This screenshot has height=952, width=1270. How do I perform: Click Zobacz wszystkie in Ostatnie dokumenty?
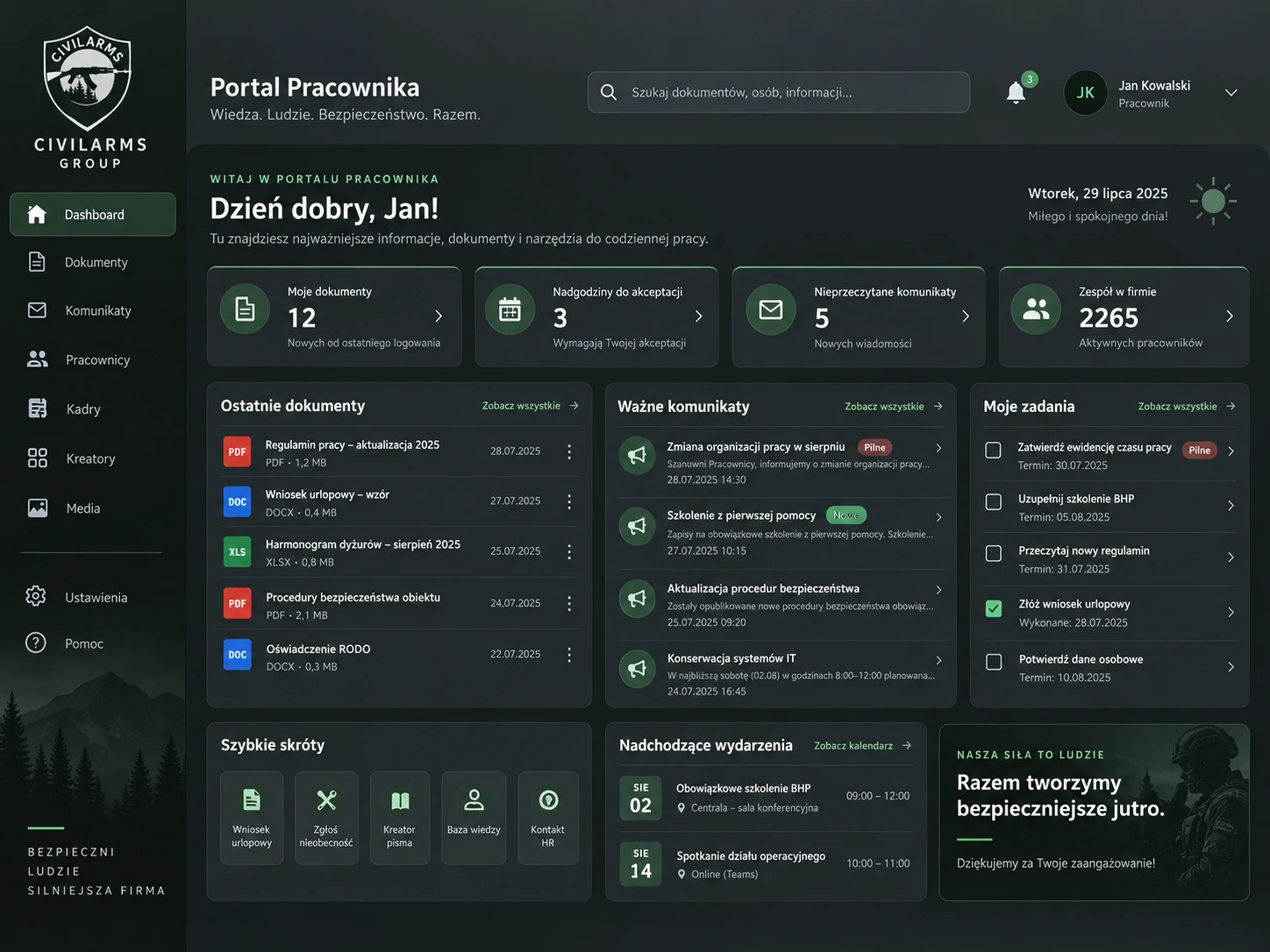coord(531,406)
